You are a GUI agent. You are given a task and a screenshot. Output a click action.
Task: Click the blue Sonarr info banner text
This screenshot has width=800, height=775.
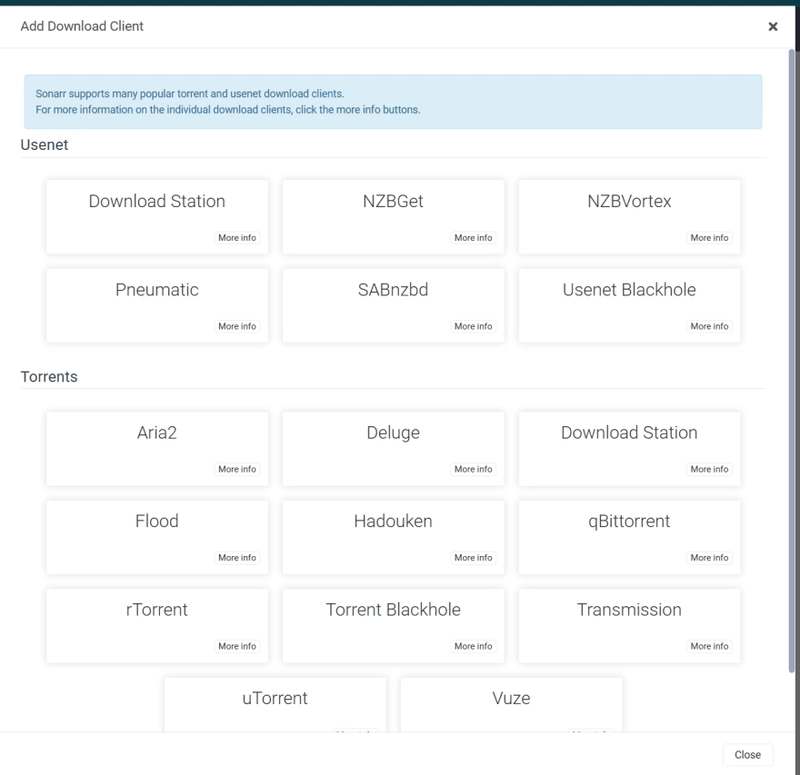pos(228,102)
